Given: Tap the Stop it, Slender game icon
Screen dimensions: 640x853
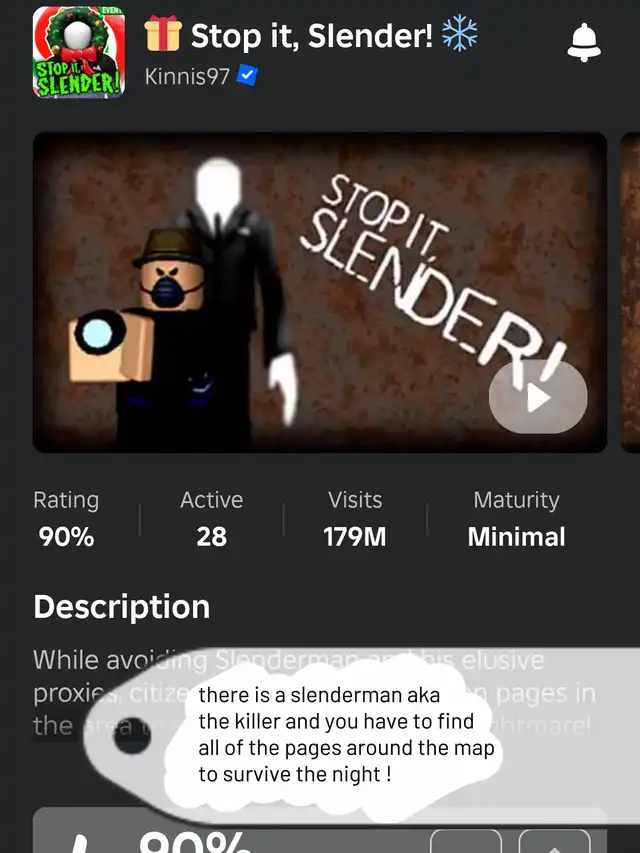Looking at the screenshot, I should pos(79,52).
